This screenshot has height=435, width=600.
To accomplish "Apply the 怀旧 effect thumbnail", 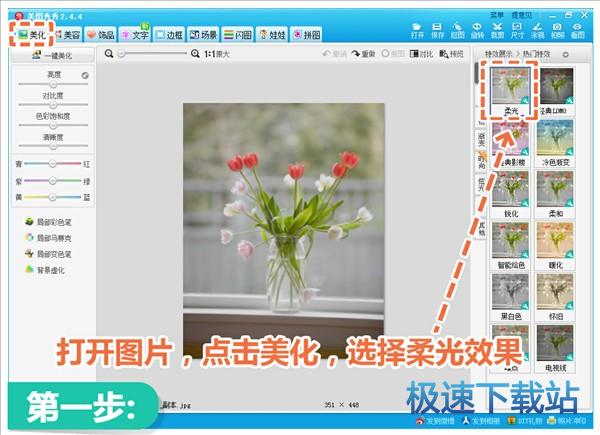I will [556, 292].
